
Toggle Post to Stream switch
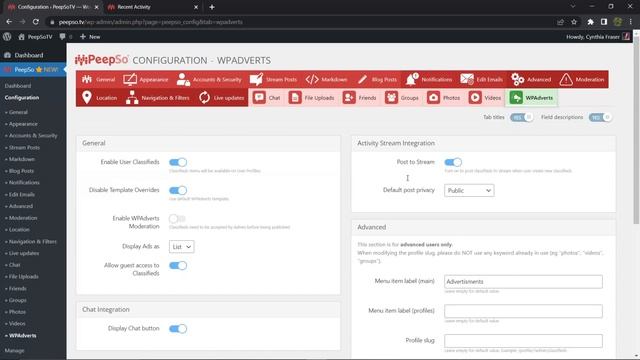click(453, 162)
